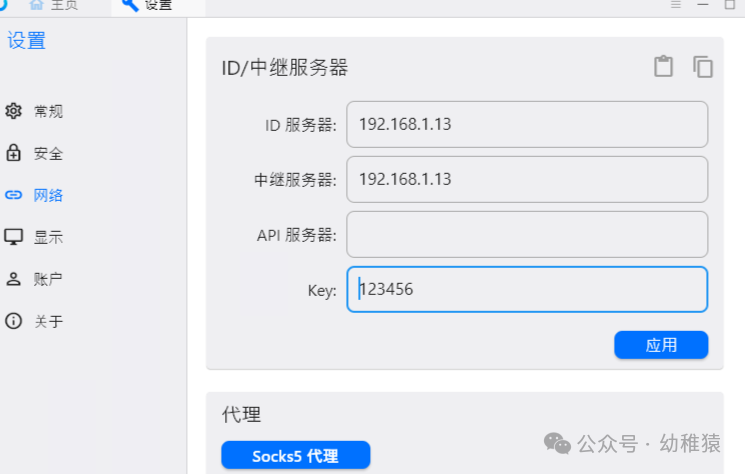Screen dimensions: 745x474
Task: Click the link icon beside 网络
Action: coord(13,195)
